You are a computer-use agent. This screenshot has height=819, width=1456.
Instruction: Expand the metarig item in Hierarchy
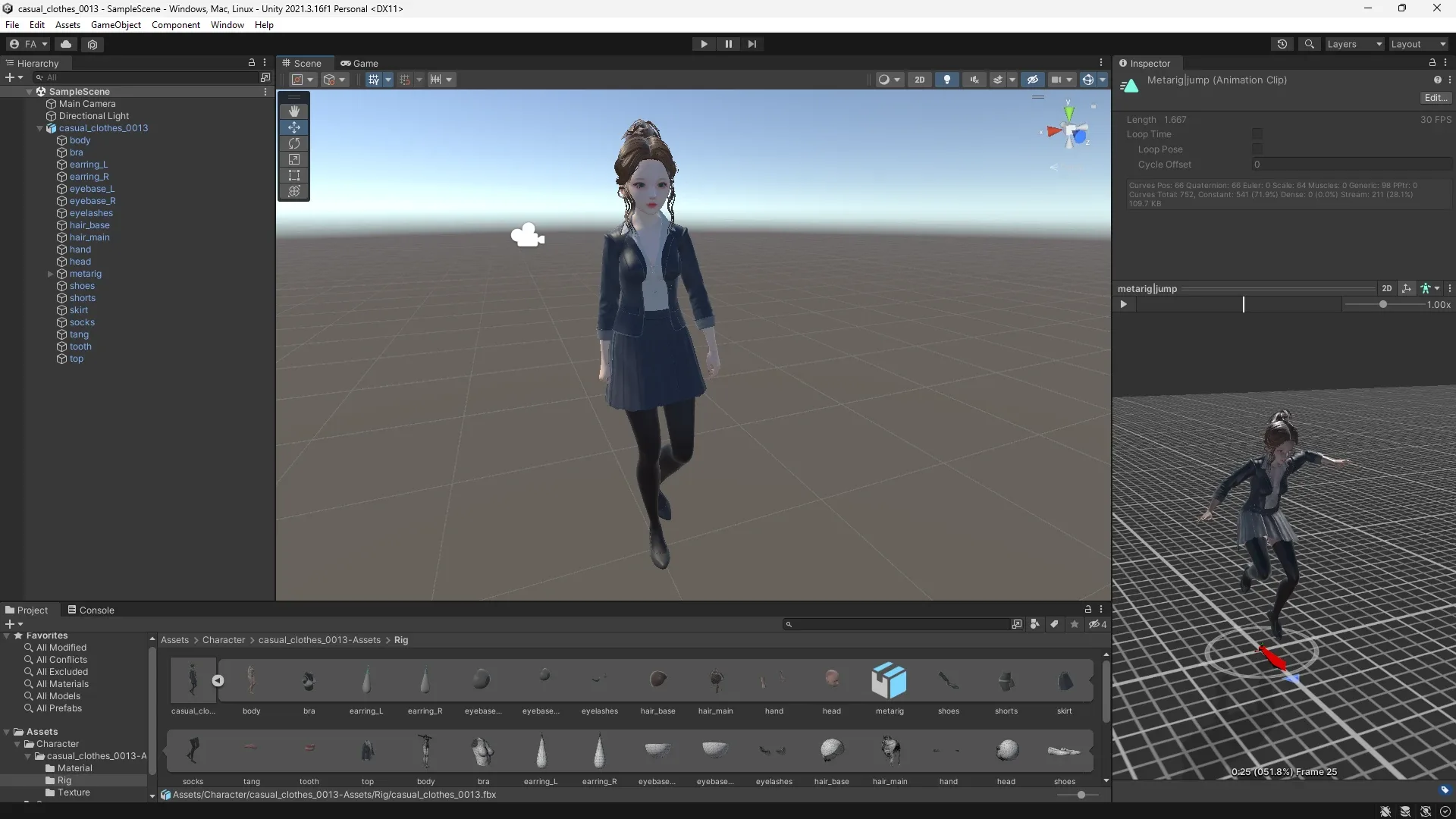coord(50,274)
